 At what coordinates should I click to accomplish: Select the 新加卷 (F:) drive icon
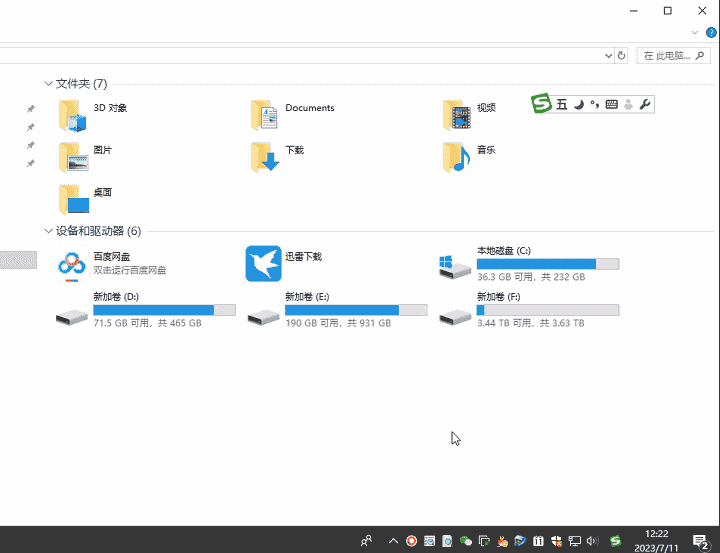(x=455, y=317)
